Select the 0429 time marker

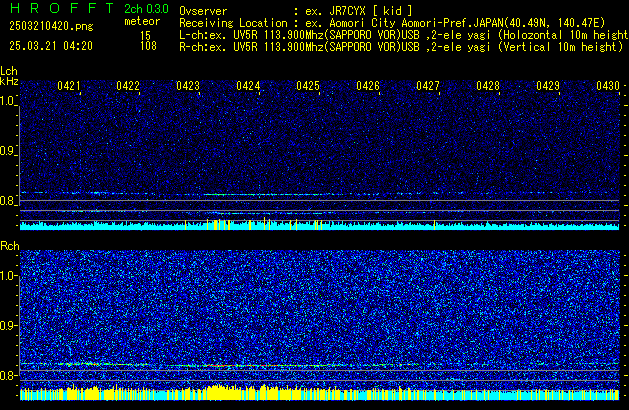548,86
